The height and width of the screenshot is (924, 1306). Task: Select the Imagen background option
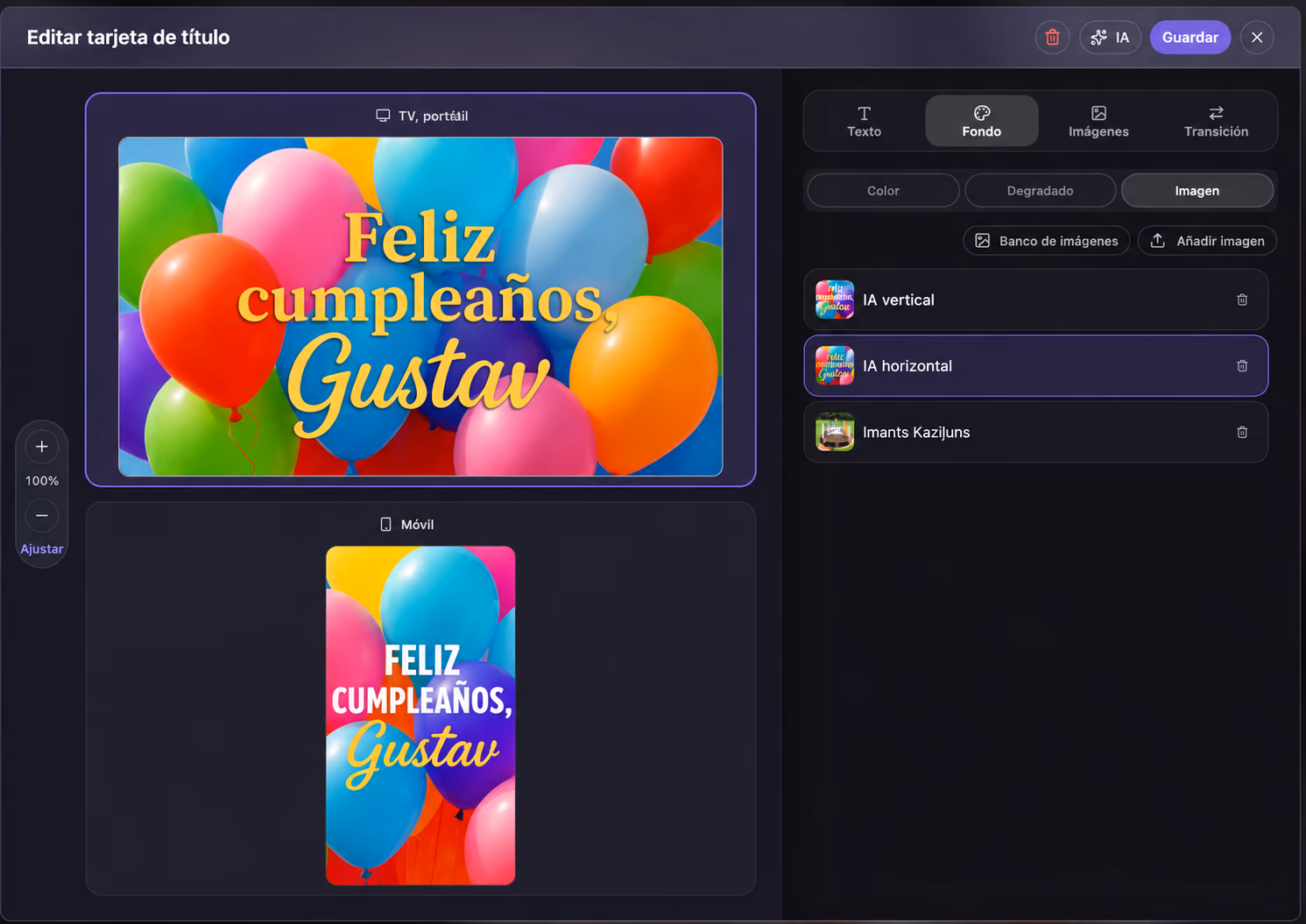click(x=1197, y=190)
